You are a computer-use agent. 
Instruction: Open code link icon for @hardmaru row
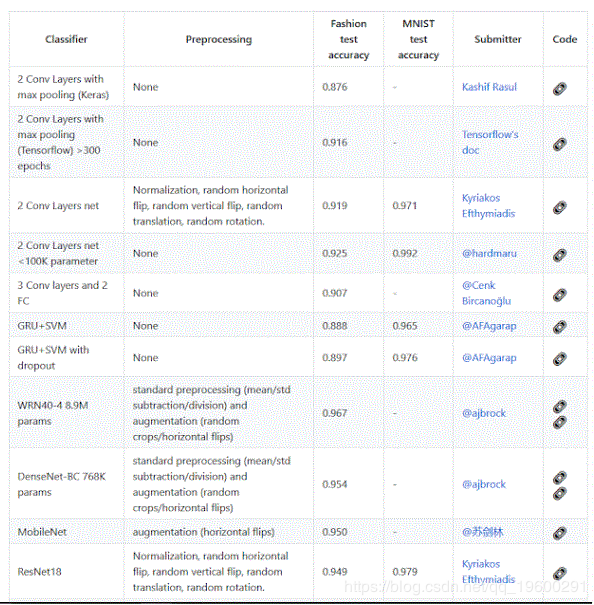click(560, 255)
